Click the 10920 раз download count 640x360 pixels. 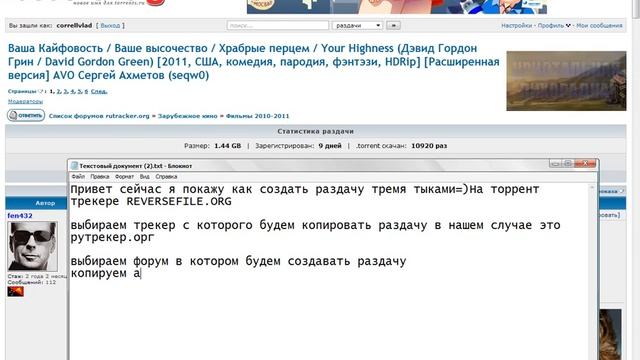coord(429,146)
